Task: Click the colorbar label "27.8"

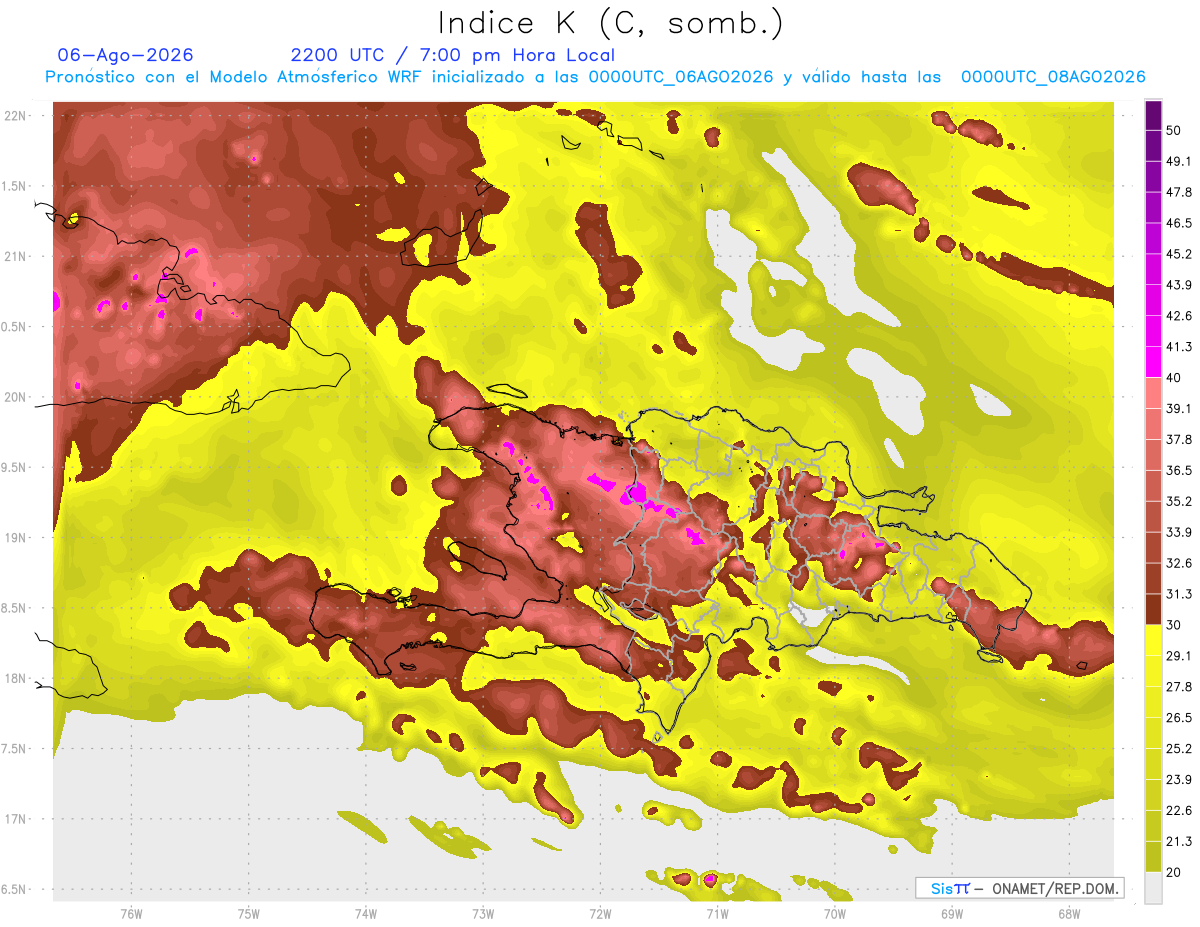Action: [1179, 687]
